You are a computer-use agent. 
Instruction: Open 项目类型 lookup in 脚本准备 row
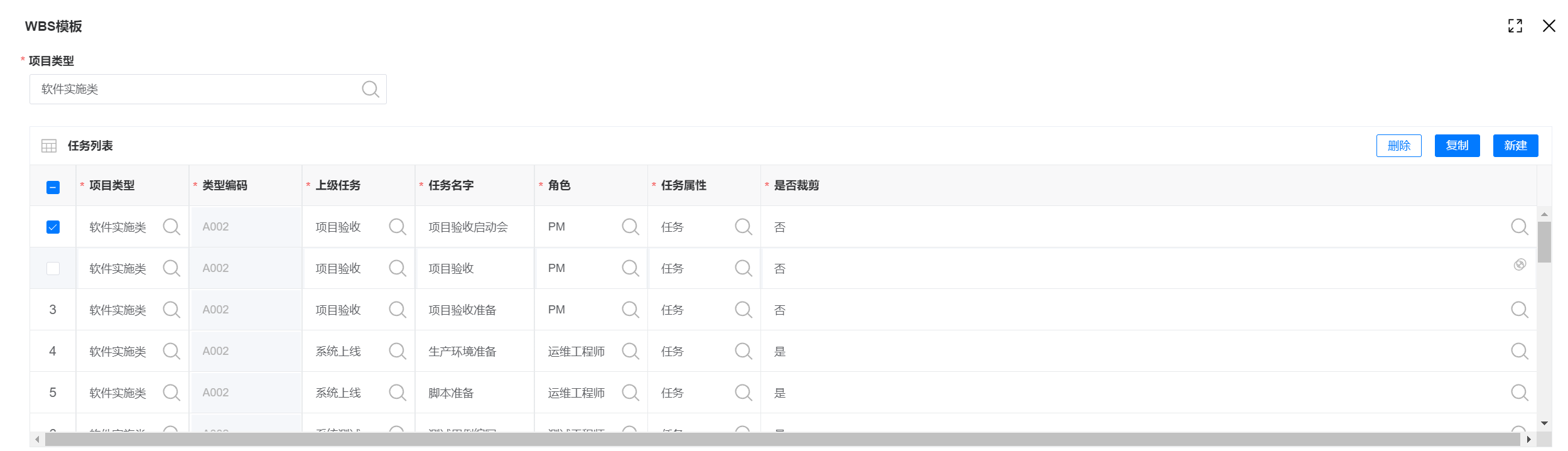[171, 393]
